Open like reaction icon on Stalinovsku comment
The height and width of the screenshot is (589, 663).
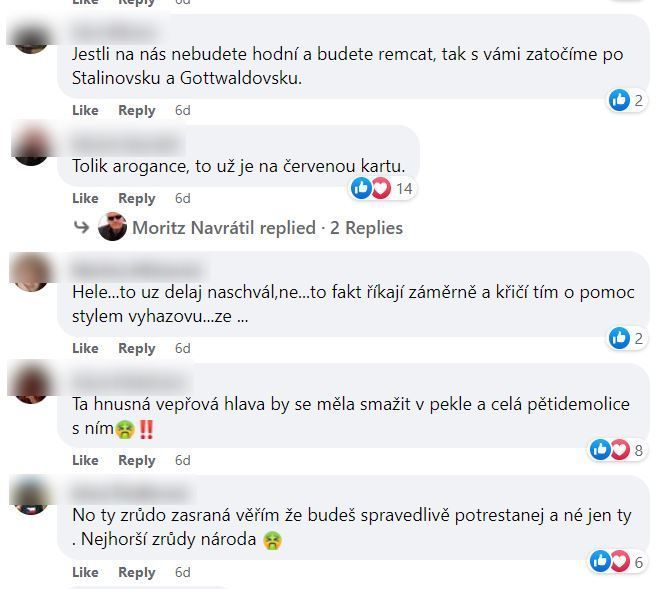pos(619,100)
